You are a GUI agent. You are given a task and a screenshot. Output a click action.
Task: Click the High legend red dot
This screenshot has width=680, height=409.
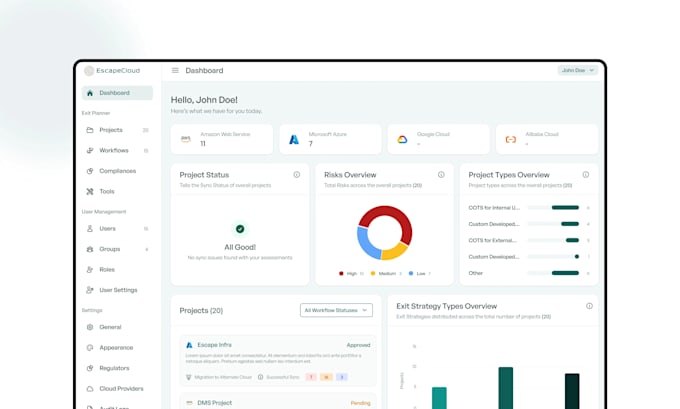(x=341, y=274)
